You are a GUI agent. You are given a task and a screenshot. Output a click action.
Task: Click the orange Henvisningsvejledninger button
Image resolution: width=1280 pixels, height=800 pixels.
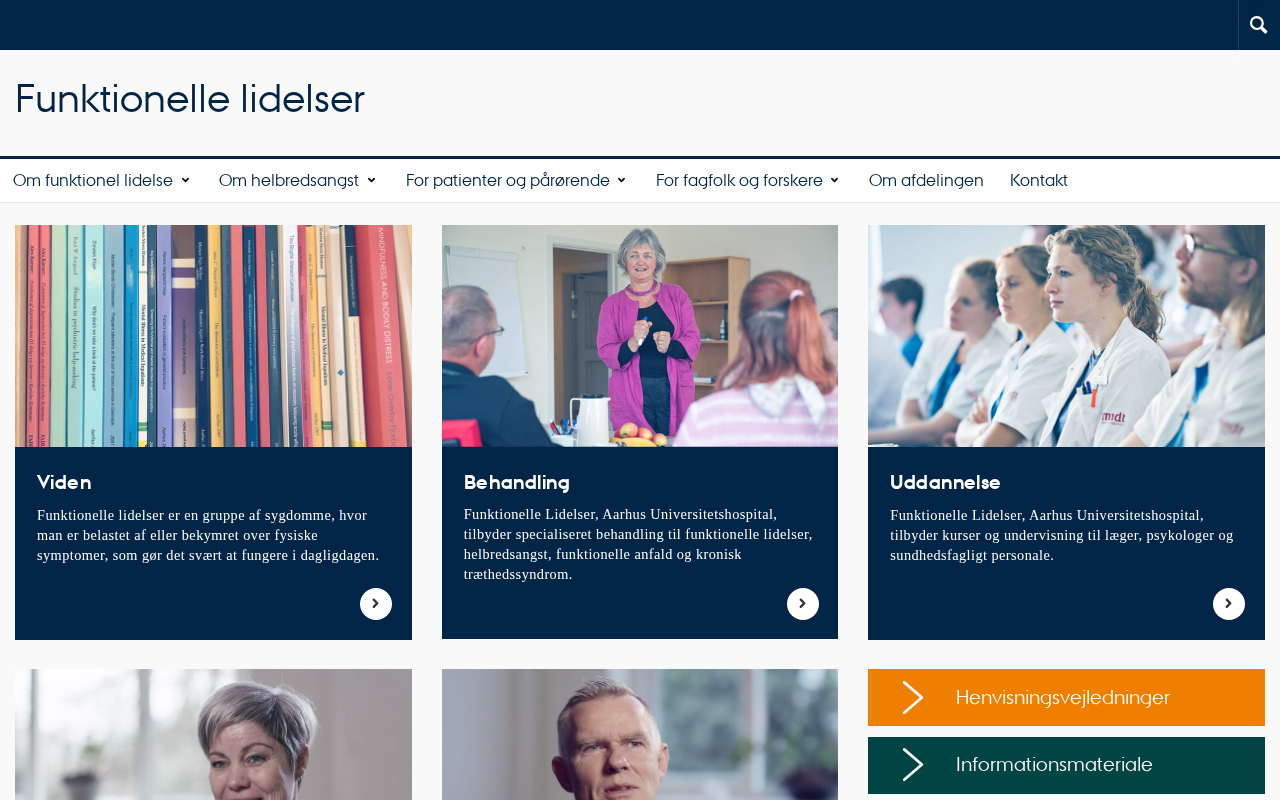coord(1066,697)
